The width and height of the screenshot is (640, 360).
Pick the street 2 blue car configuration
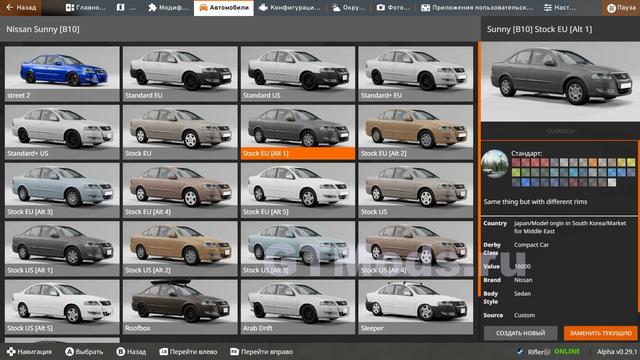tap(62, 74)
